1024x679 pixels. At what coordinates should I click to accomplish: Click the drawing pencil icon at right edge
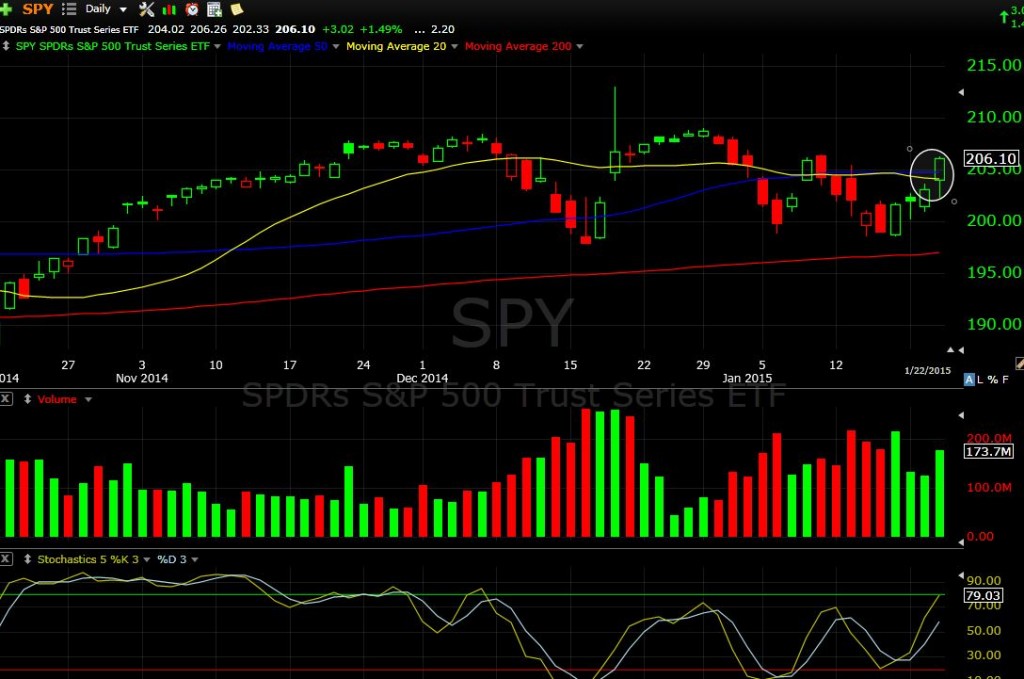1019,363
